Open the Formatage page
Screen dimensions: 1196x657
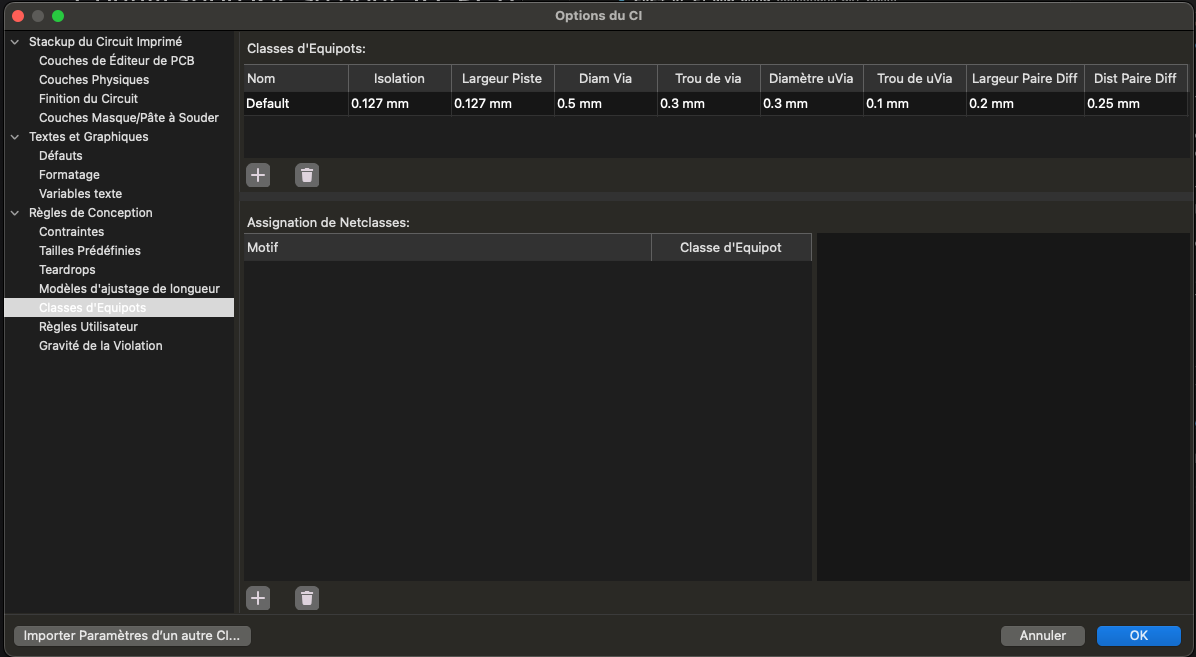click(x=69, y=175)
